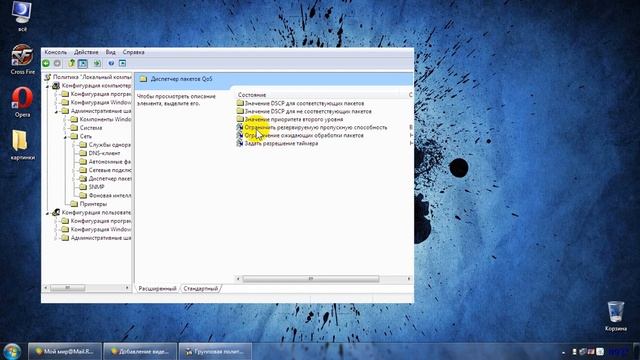Sort by the Состояние column header
640x360 pixels.
(252, 95)
